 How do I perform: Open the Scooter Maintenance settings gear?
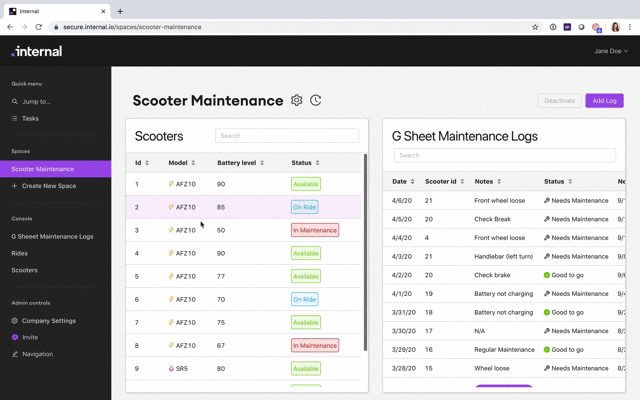[297, 100]
